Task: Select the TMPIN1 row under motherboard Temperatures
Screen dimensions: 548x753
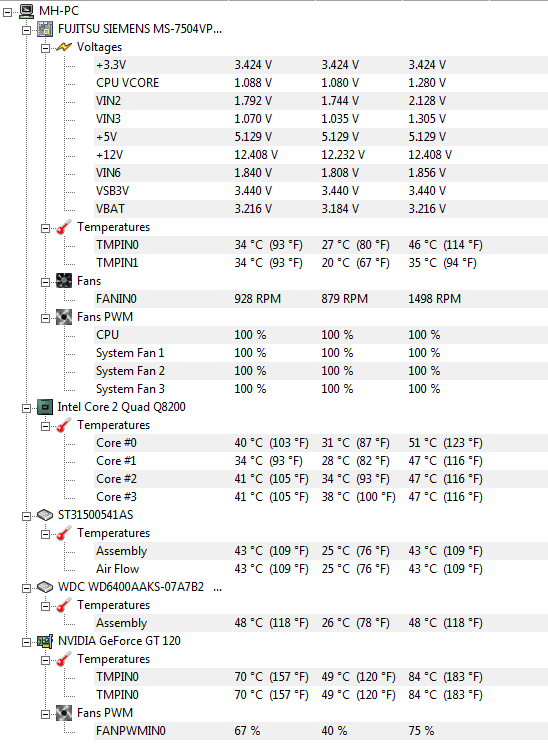Action: click(321, 263)
